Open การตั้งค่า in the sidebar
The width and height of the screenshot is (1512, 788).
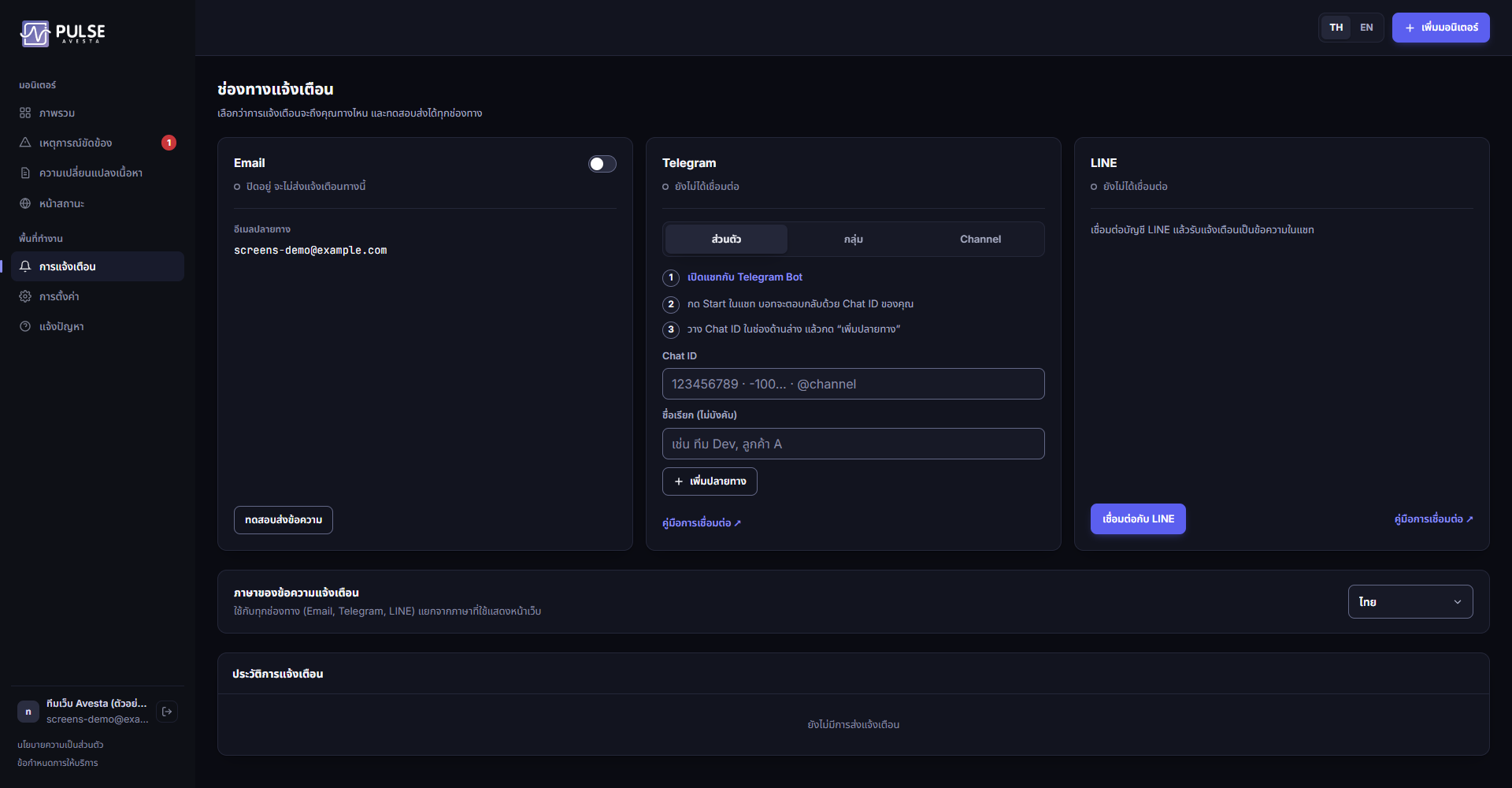pyautogui.click(x=98, y=296)
